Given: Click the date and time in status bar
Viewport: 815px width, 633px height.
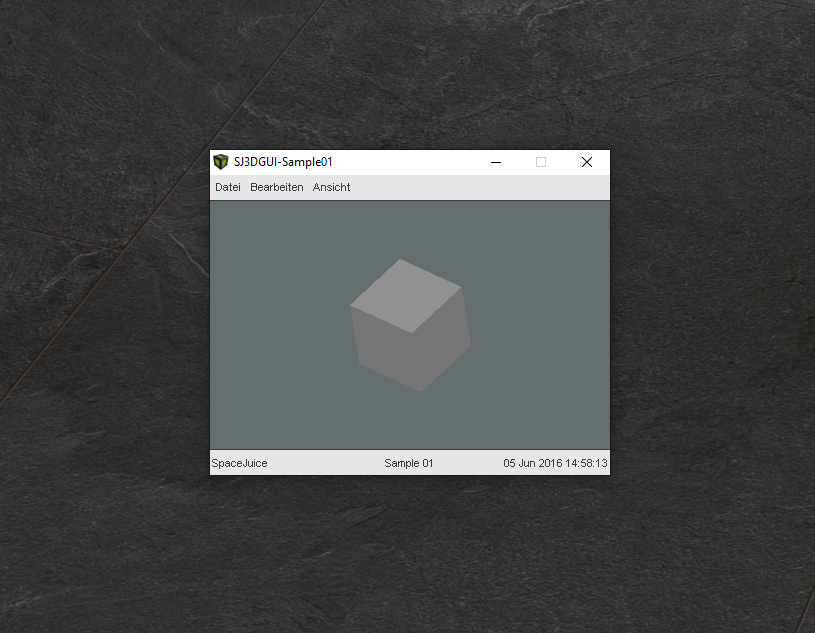Looking at the screenshot, I should coord(555,463).
